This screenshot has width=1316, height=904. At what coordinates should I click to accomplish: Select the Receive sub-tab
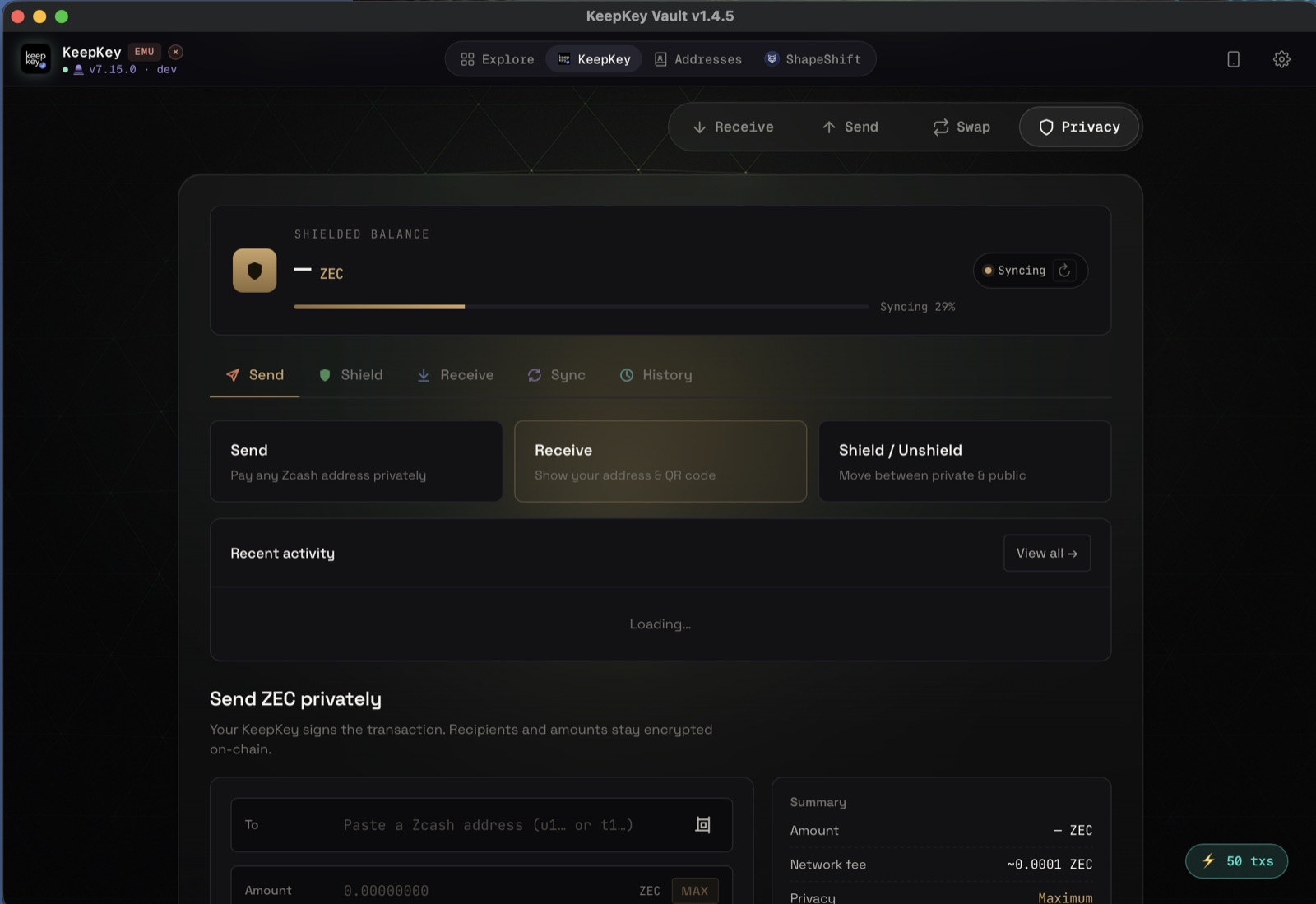[x=456, y=375]
